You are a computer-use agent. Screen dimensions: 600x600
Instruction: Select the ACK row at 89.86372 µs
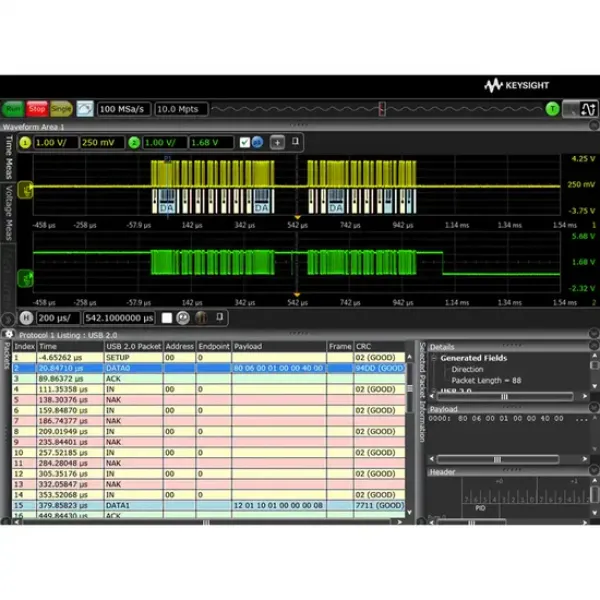pos(209,378)
